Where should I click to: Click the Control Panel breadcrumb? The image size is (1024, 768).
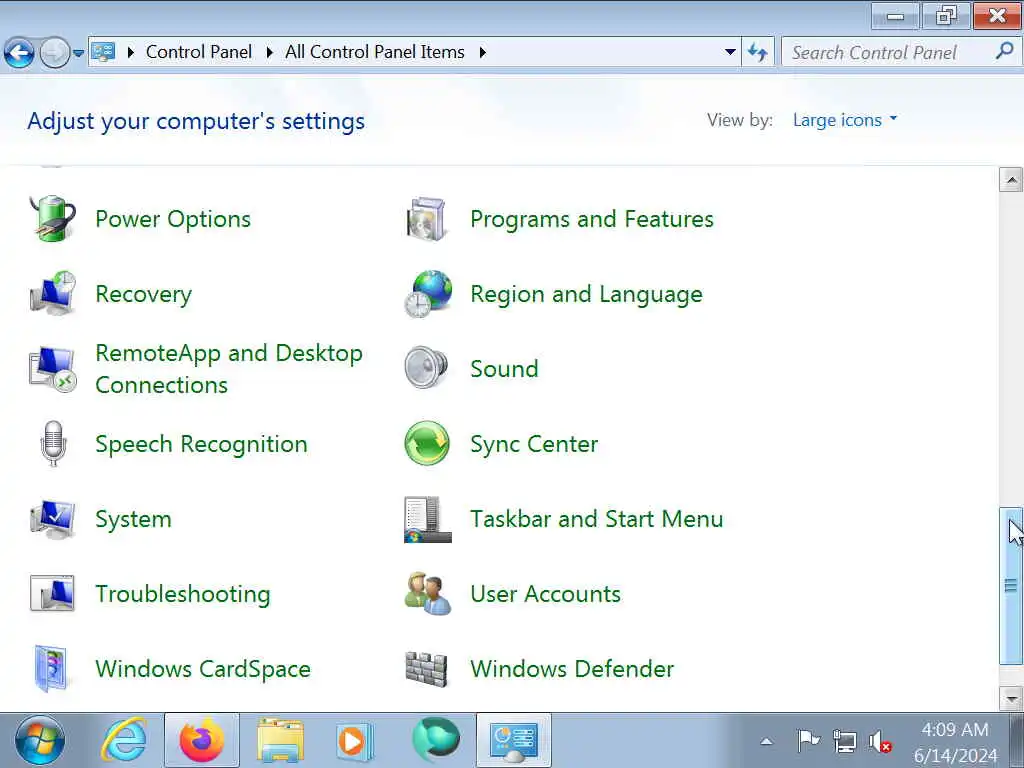[199, 52]
